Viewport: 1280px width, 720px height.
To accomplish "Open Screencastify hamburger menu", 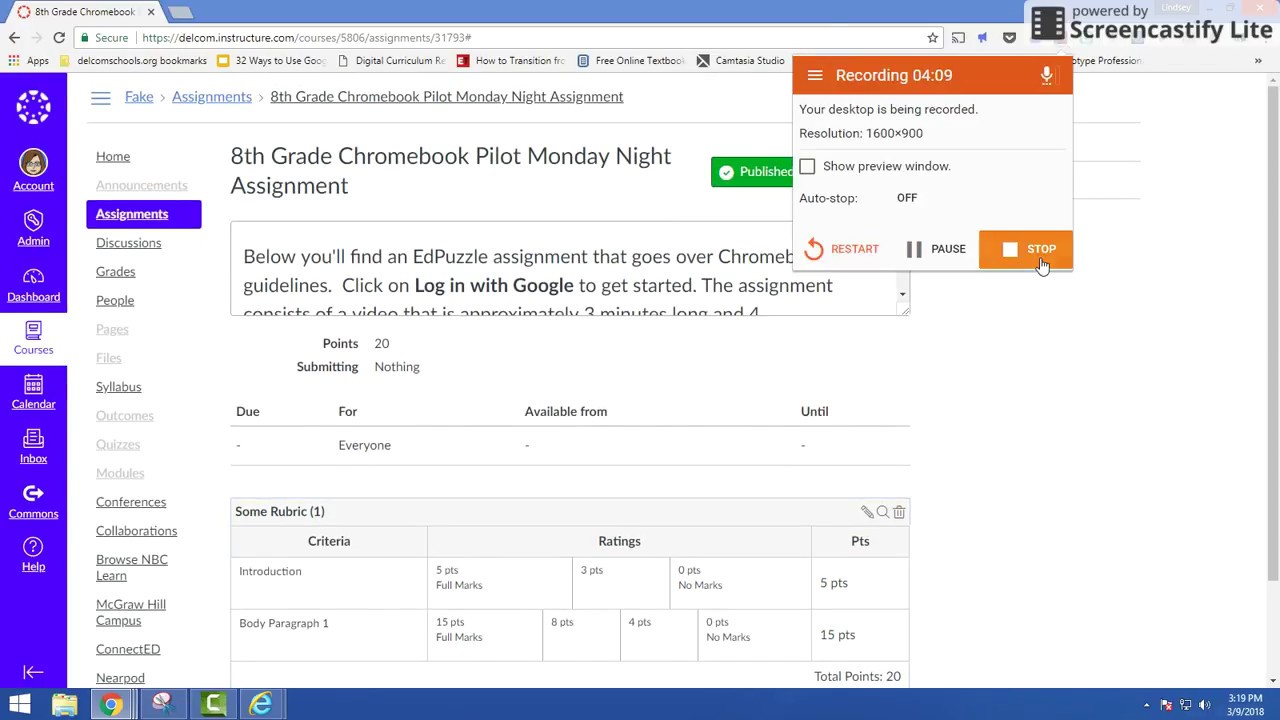I will [x=815, y=75].
